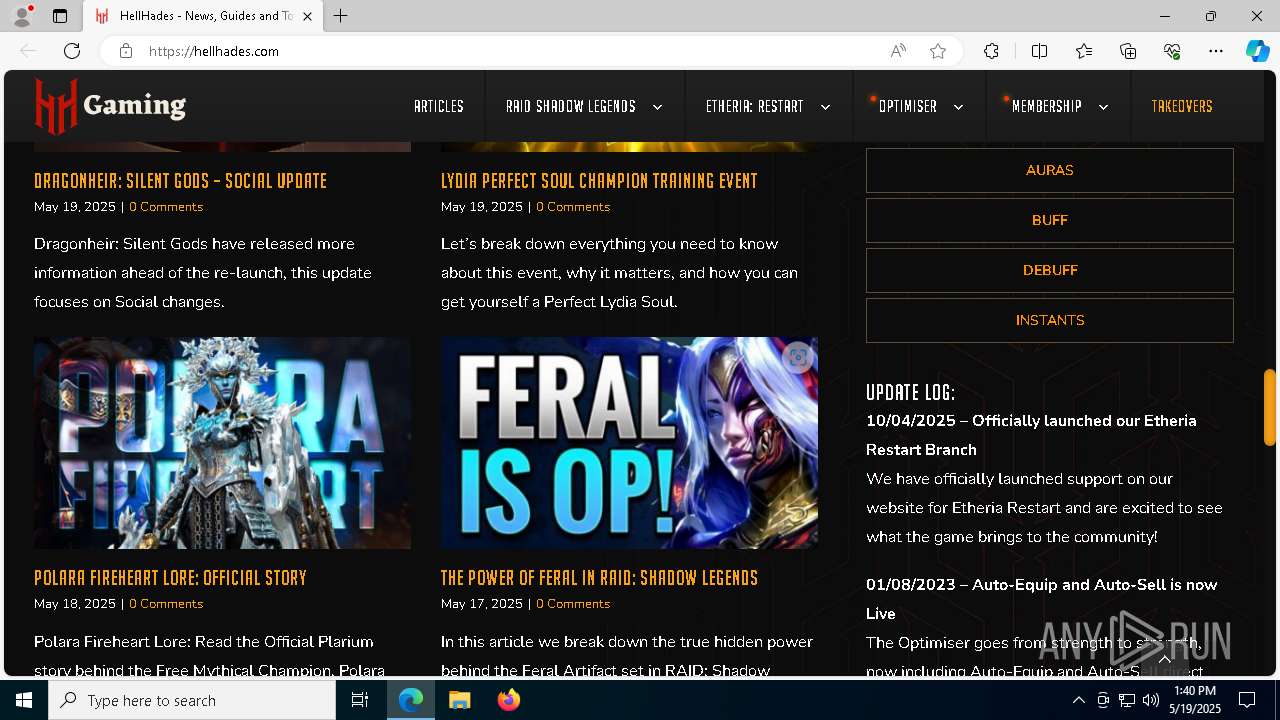The width and height of the screenshot is (1280, 720).
Task: Open Polara Fireheart Lore: Official Story link
Action: tap(170, 578)
